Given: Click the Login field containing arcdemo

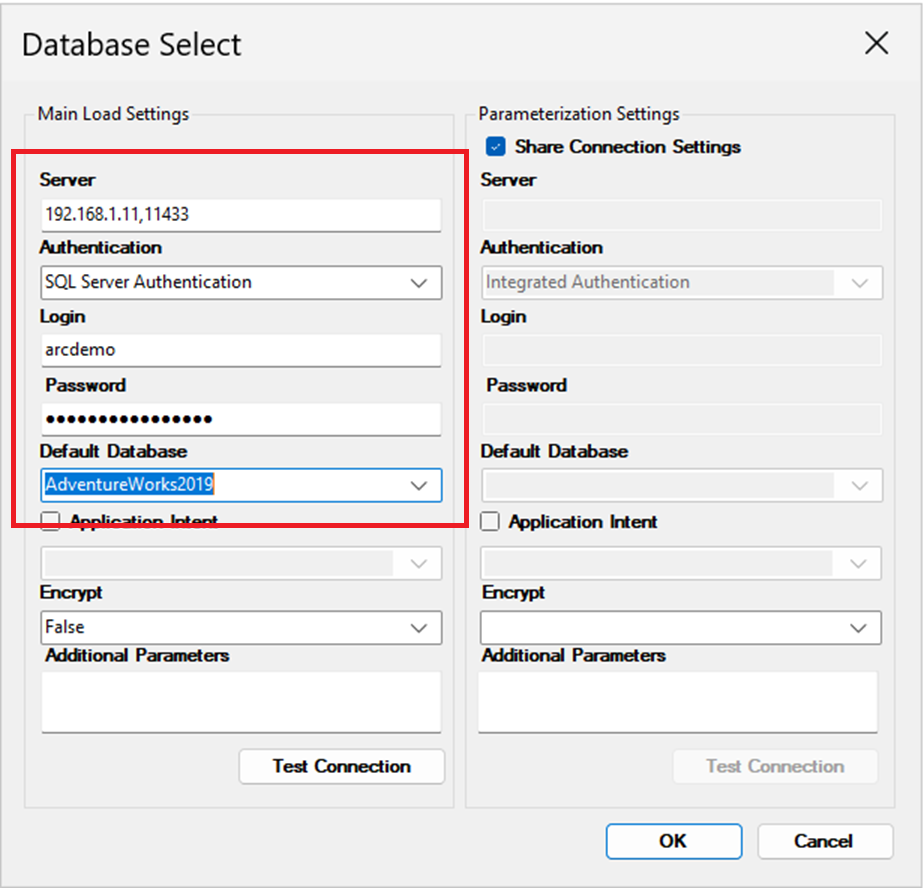Looking at the screenshot, I should point(241,350).
